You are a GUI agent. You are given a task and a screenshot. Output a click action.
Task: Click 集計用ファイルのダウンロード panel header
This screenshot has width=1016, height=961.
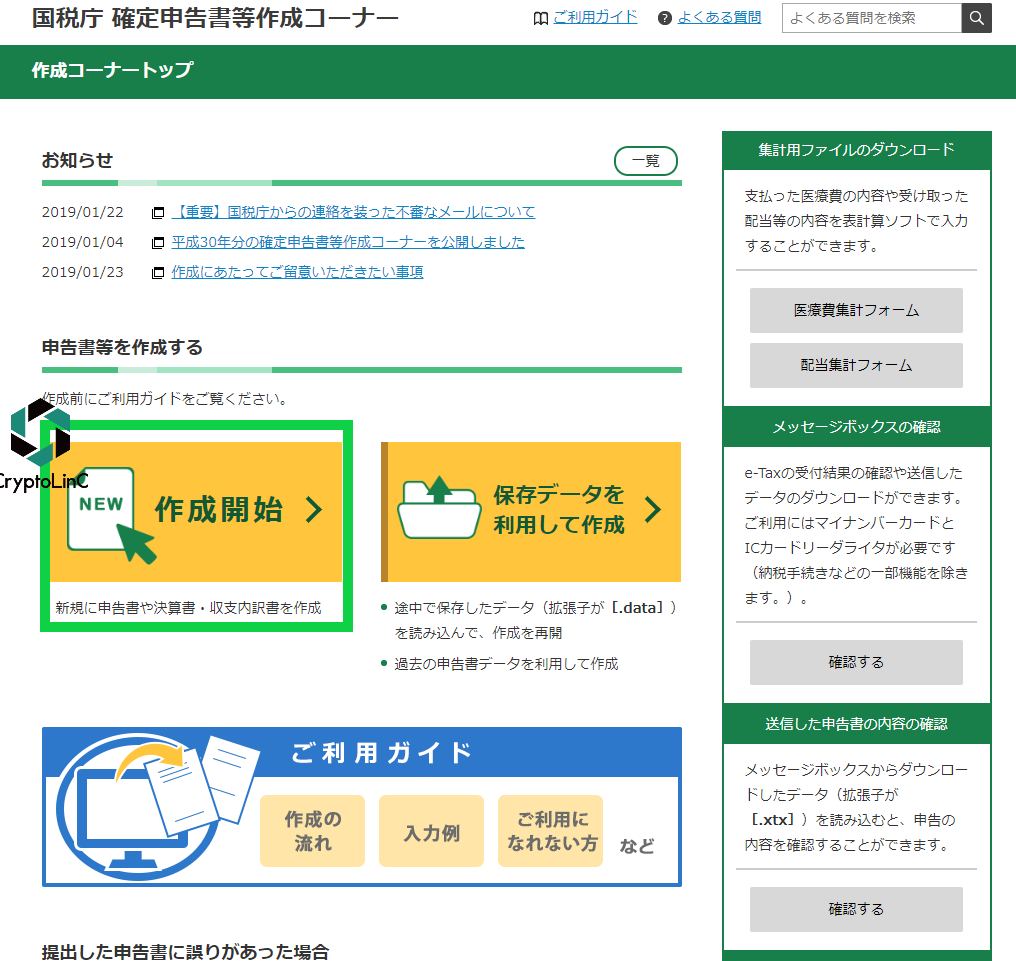point(856,150)
